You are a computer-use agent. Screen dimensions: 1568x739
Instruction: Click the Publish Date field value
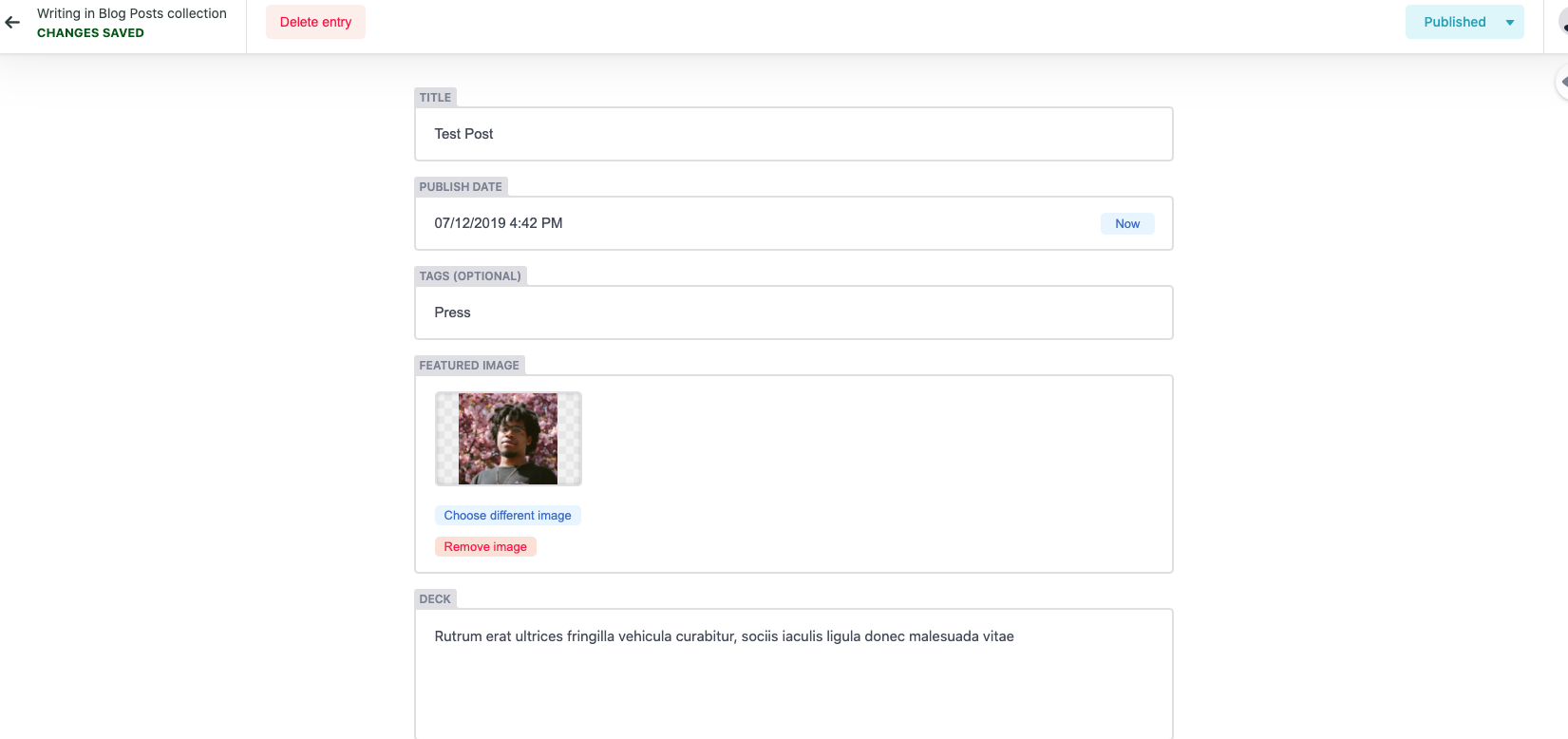[499, 223]
